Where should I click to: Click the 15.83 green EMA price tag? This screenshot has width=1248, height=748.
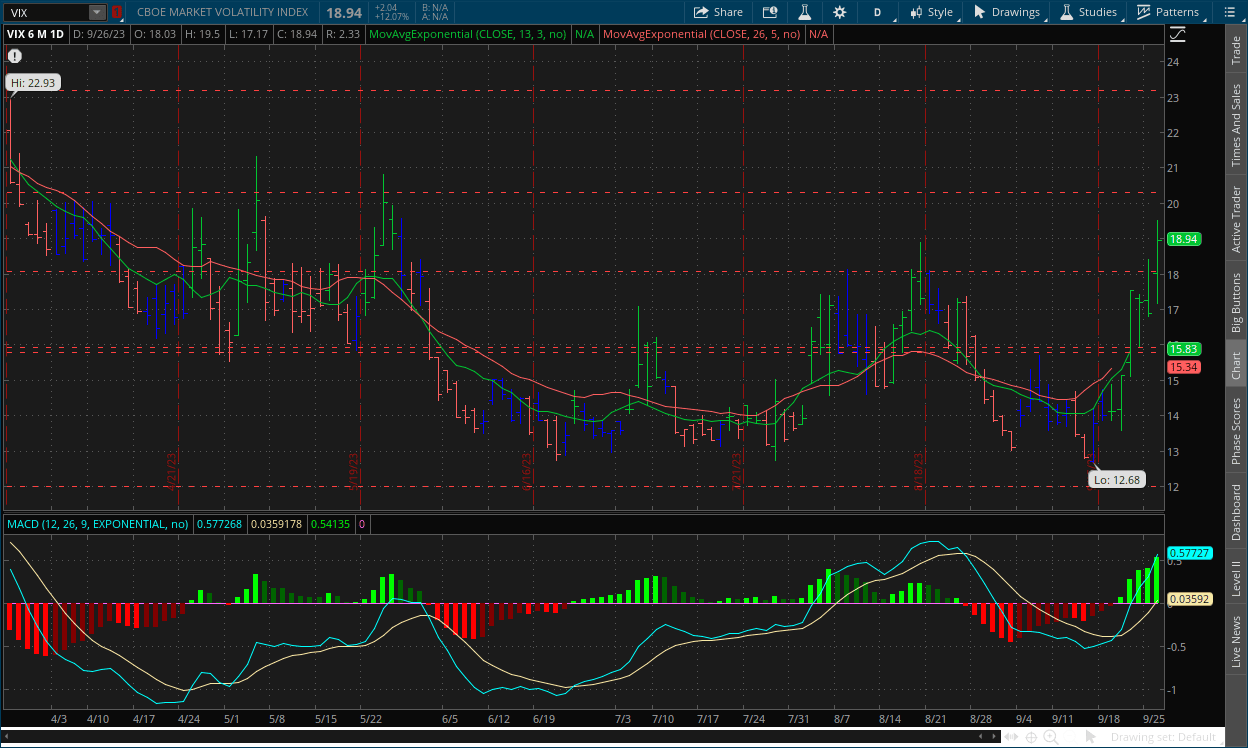[1184, 349]
